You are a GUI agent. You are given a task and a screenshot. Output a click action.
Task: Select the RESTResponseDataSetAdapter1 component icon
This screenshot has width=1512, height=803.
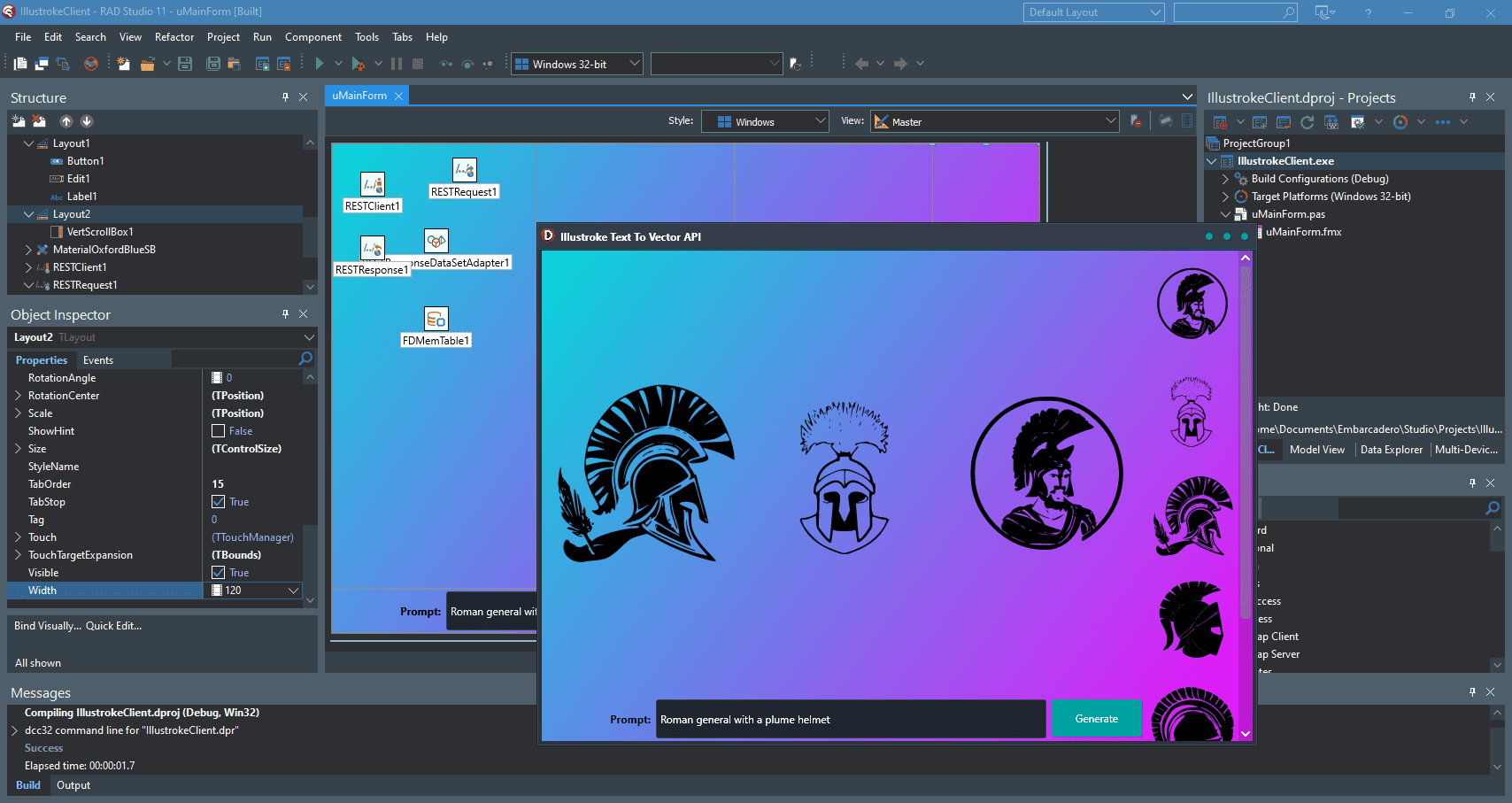point(436,241)
